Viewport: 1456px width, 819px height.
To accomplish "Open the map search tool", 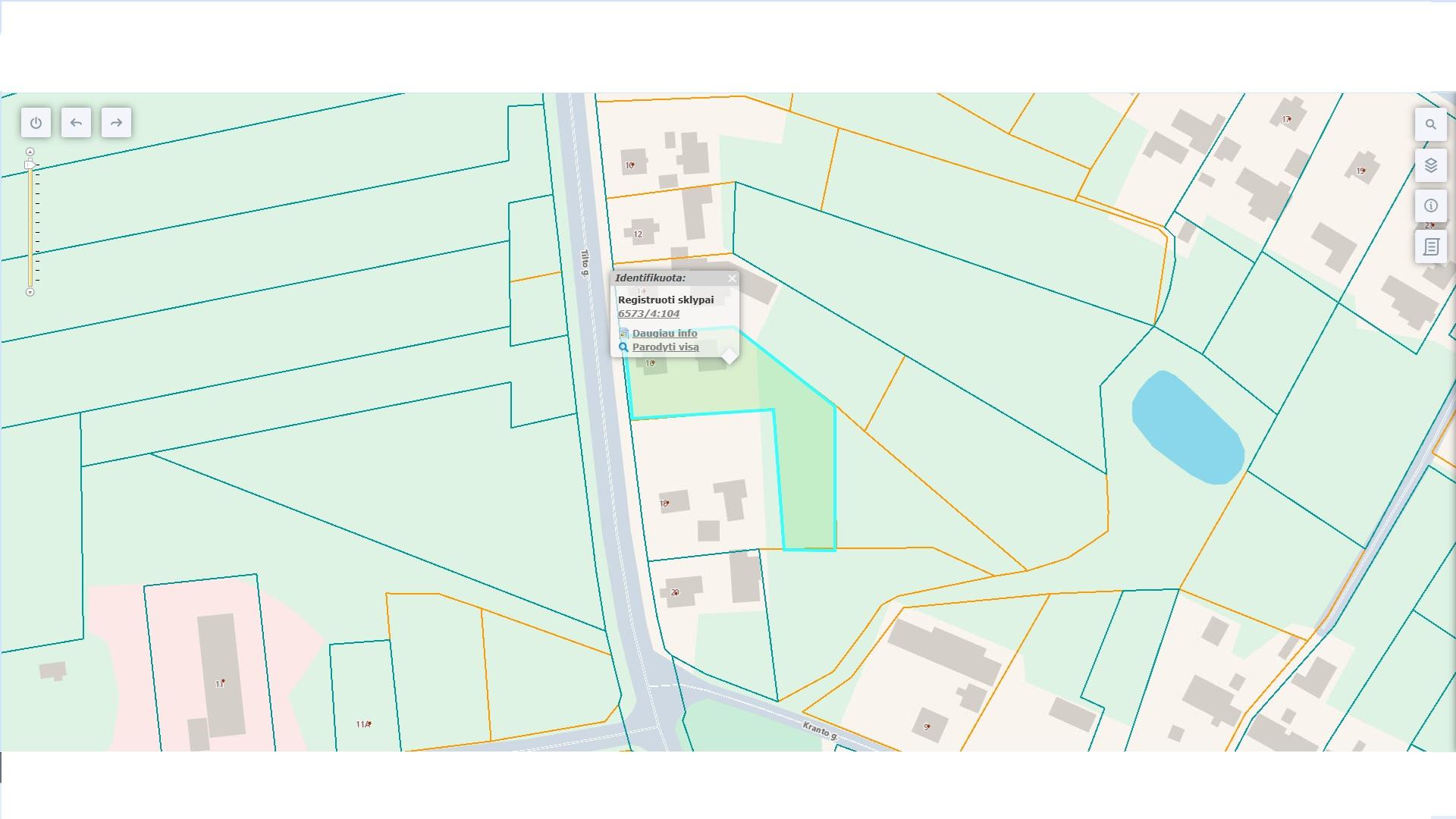I will [x=1430, y=124].
